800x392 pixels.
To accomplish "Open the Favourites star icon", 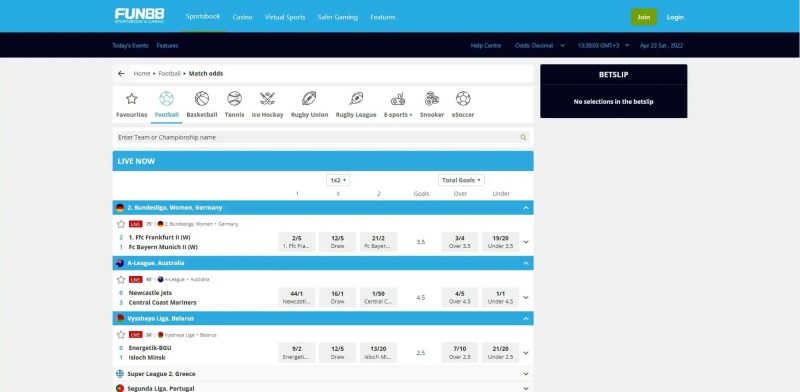I will [x=132, y=99].
